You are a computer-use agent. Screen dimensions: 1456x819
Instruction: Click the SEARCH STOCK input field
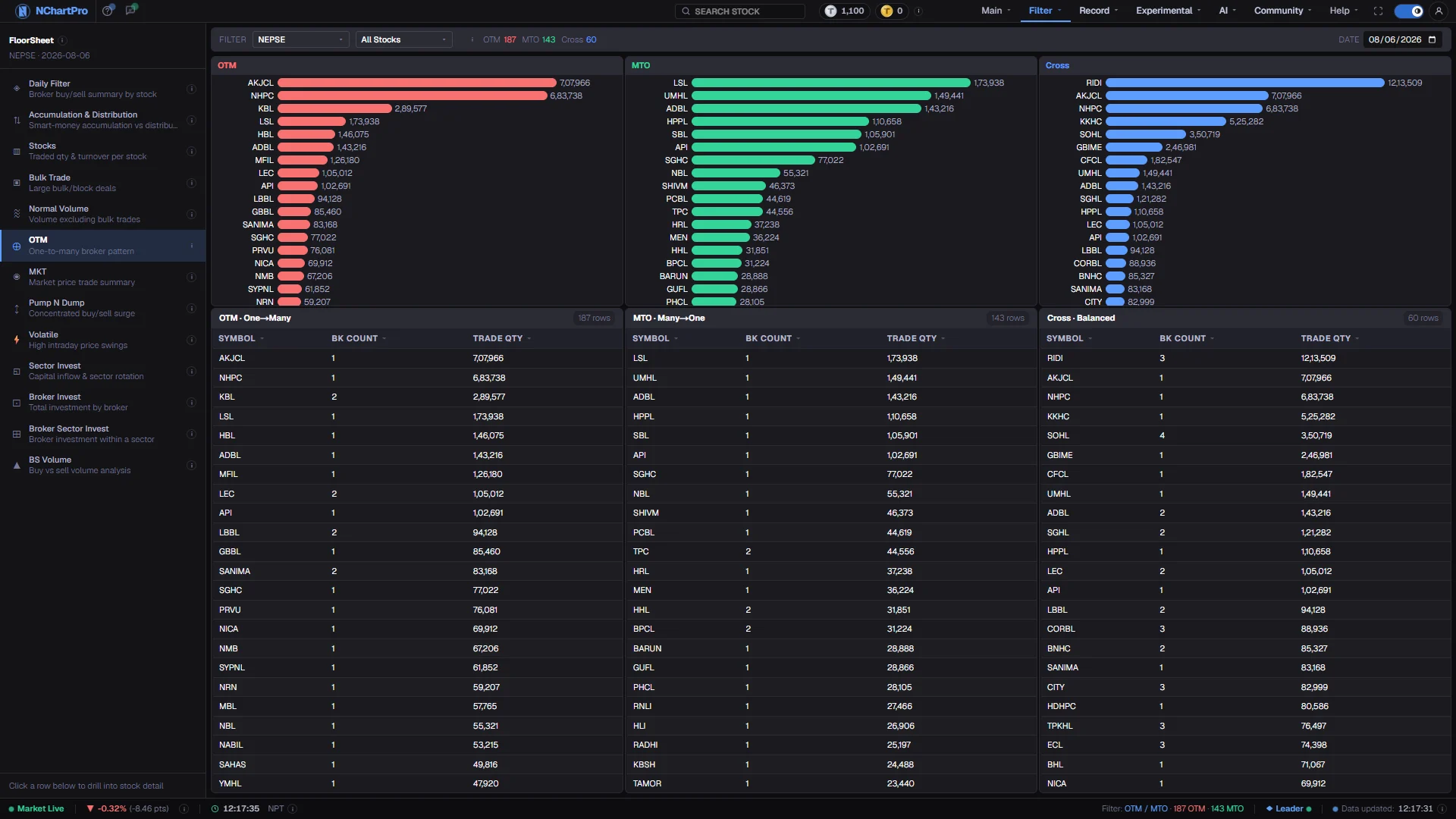[x=739, y=11]
